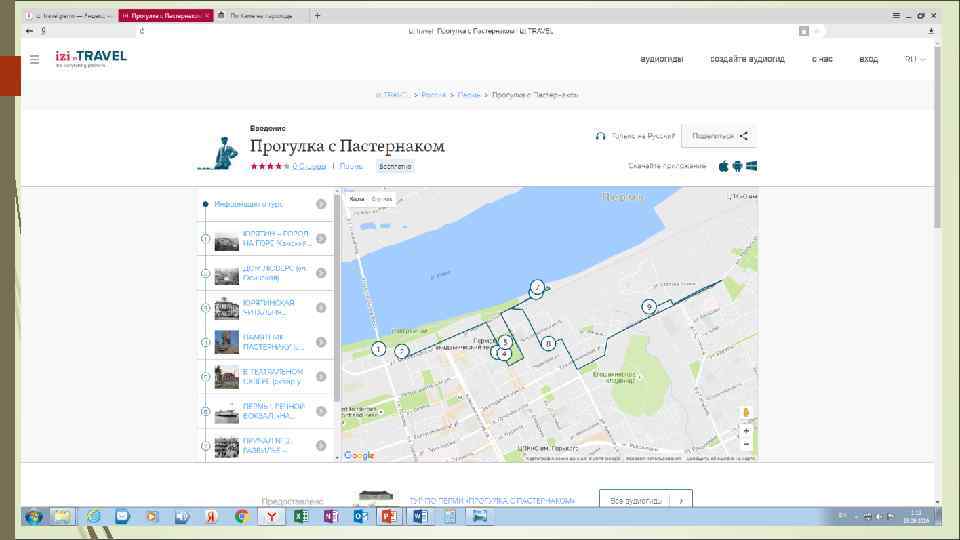Viewport: 960px width, 540px height.
Task: Click the downloads arrow in browser toolbar
Action: click(931, 31)
